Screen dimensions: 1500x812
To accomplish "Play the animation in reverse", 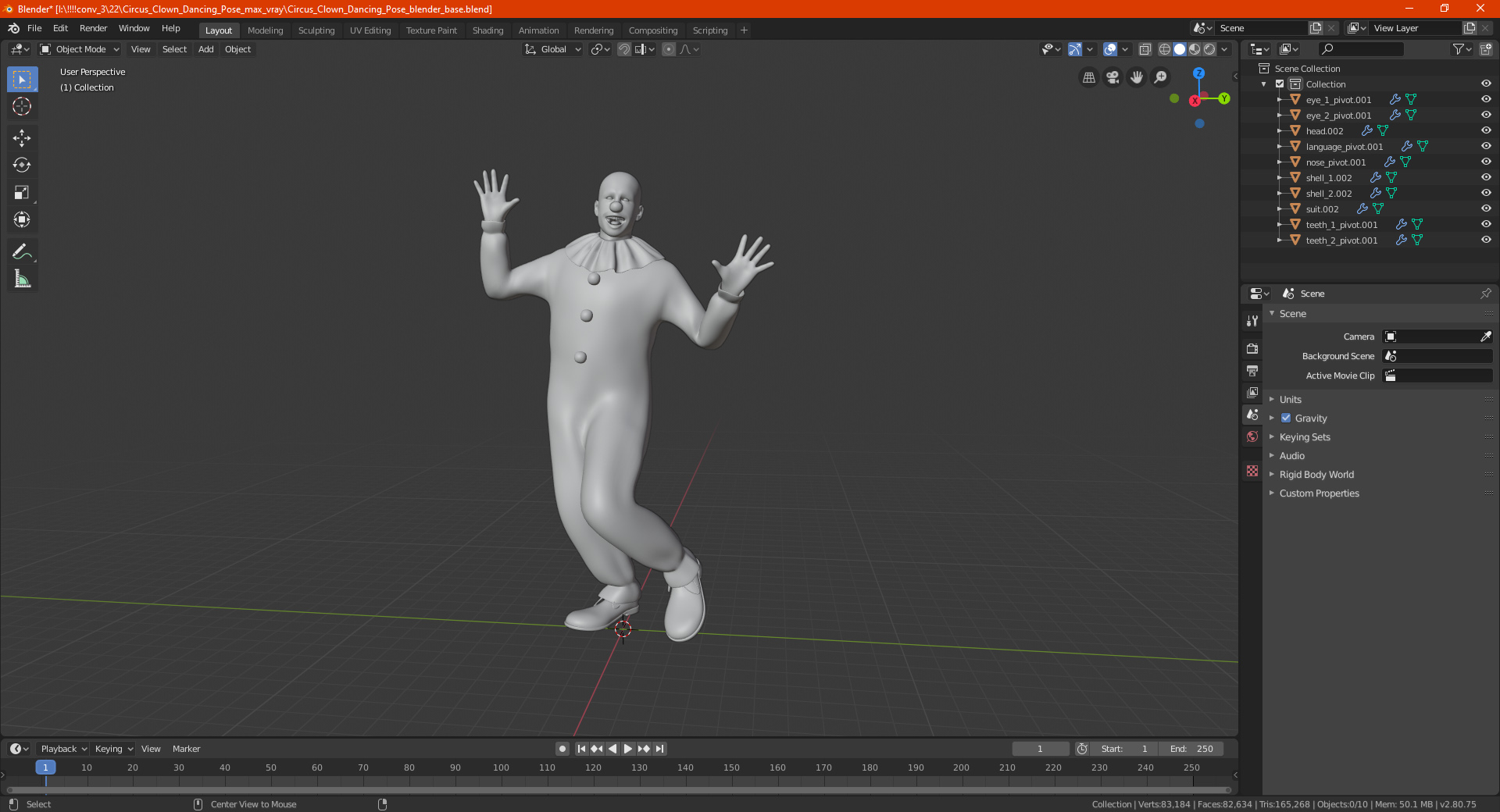I will point(612,749).
